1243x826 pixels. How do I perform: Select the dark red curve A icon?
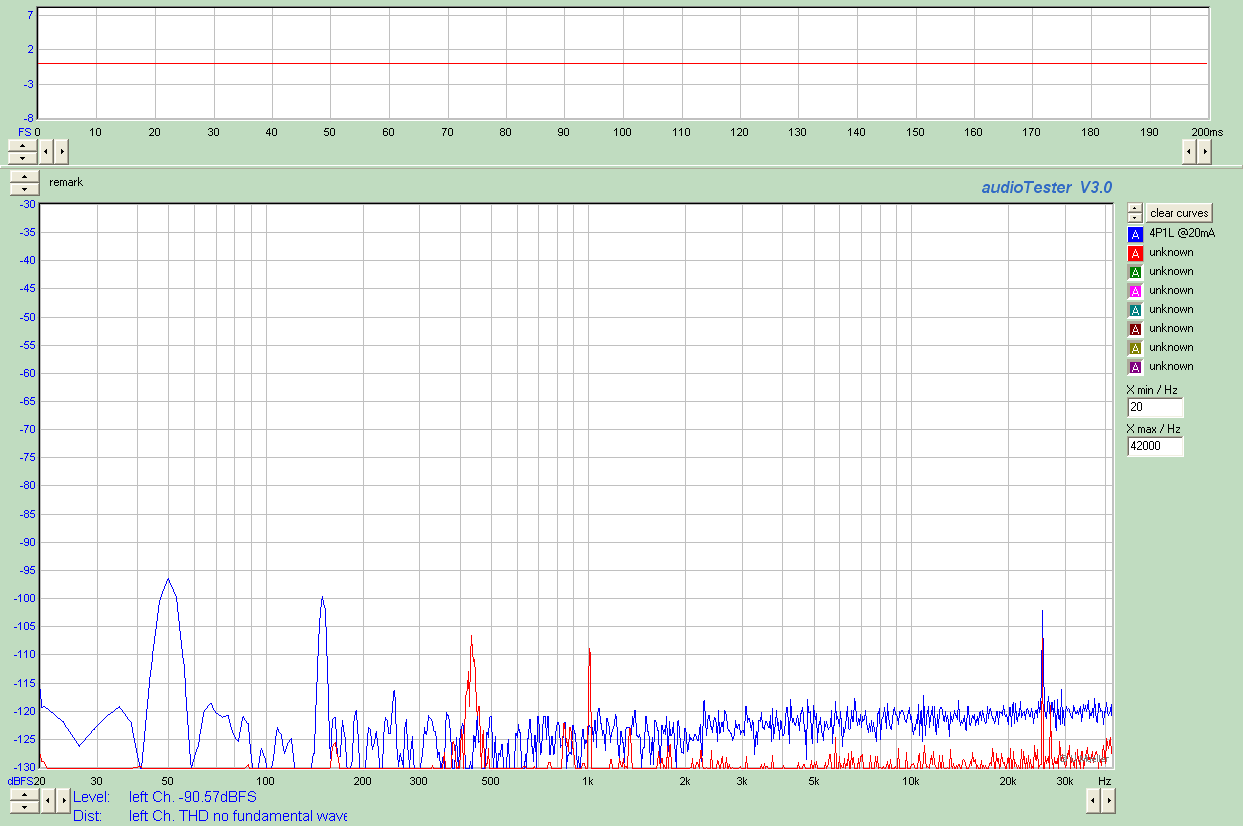pos(1135,329)
